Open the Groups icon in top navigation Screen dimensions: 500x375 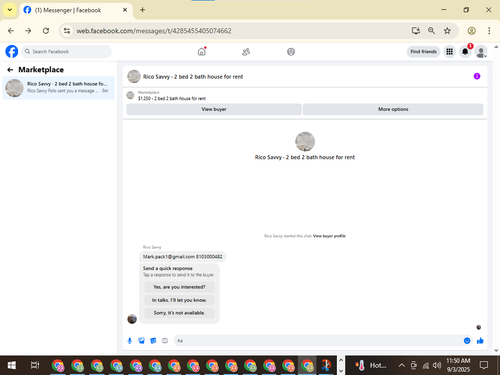(x=291, y=52)
